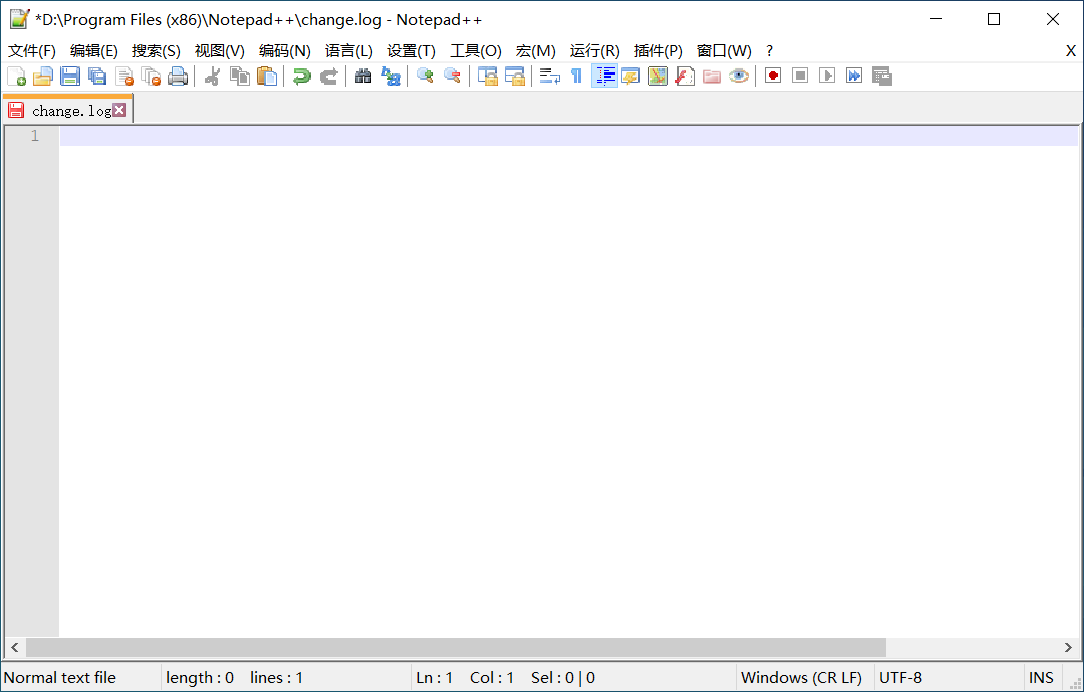Screen dimensions: 1084x692
Task: Click the Zoom Out magnifier icon
Action: [x=452, y=76]
